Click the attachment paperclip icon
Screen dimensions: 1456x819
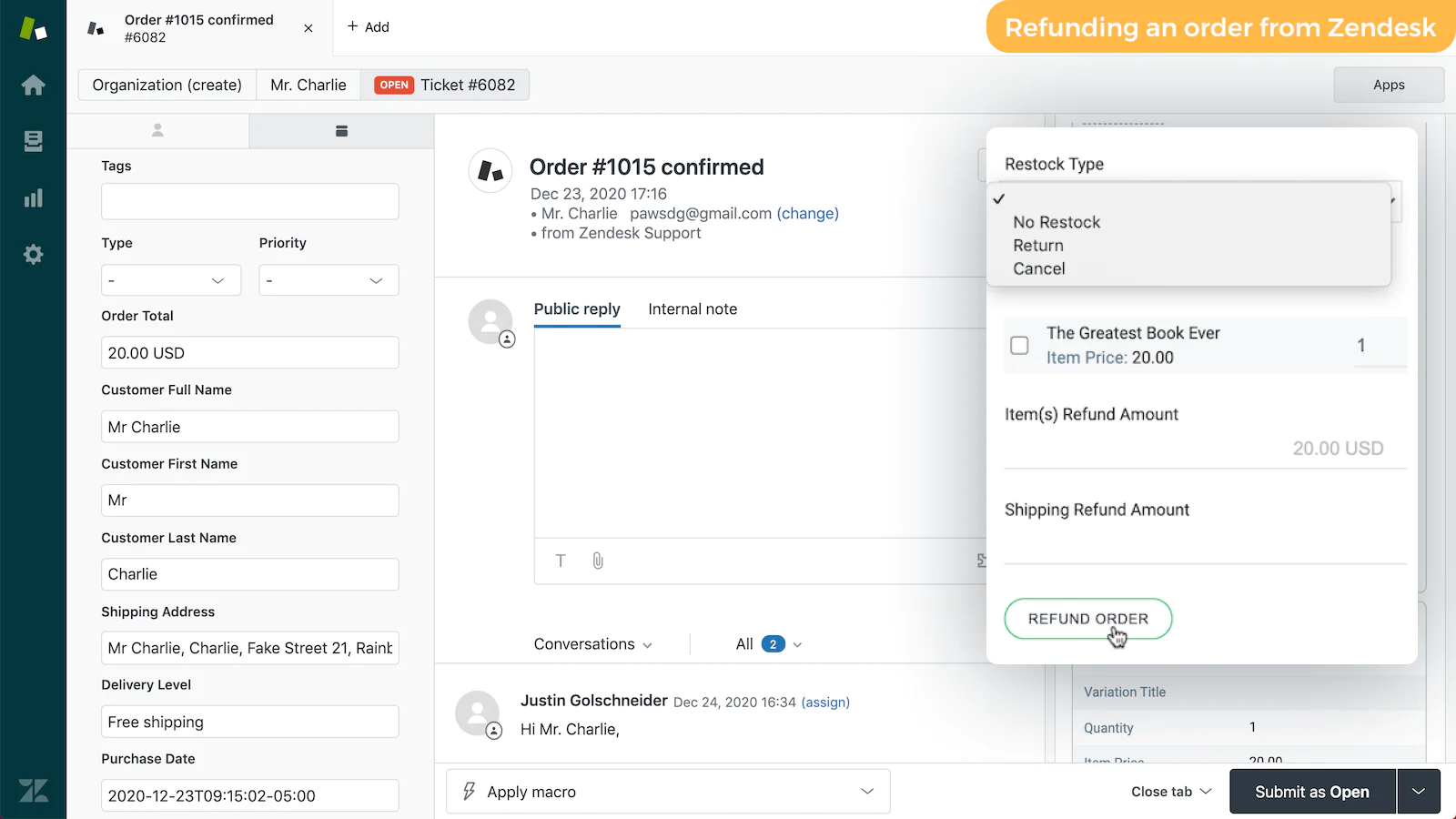pos(598,561)
